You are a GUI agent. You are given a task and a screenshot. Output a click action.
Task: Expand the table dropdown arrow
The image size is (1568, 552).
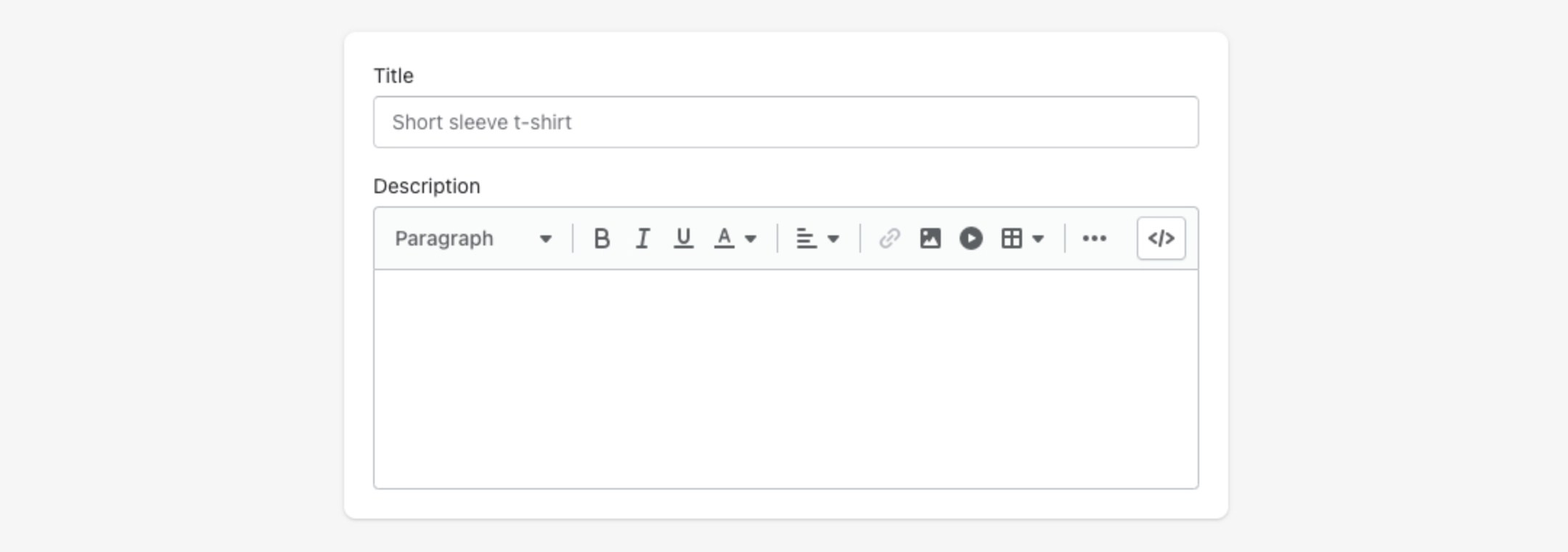point(1038,238)
